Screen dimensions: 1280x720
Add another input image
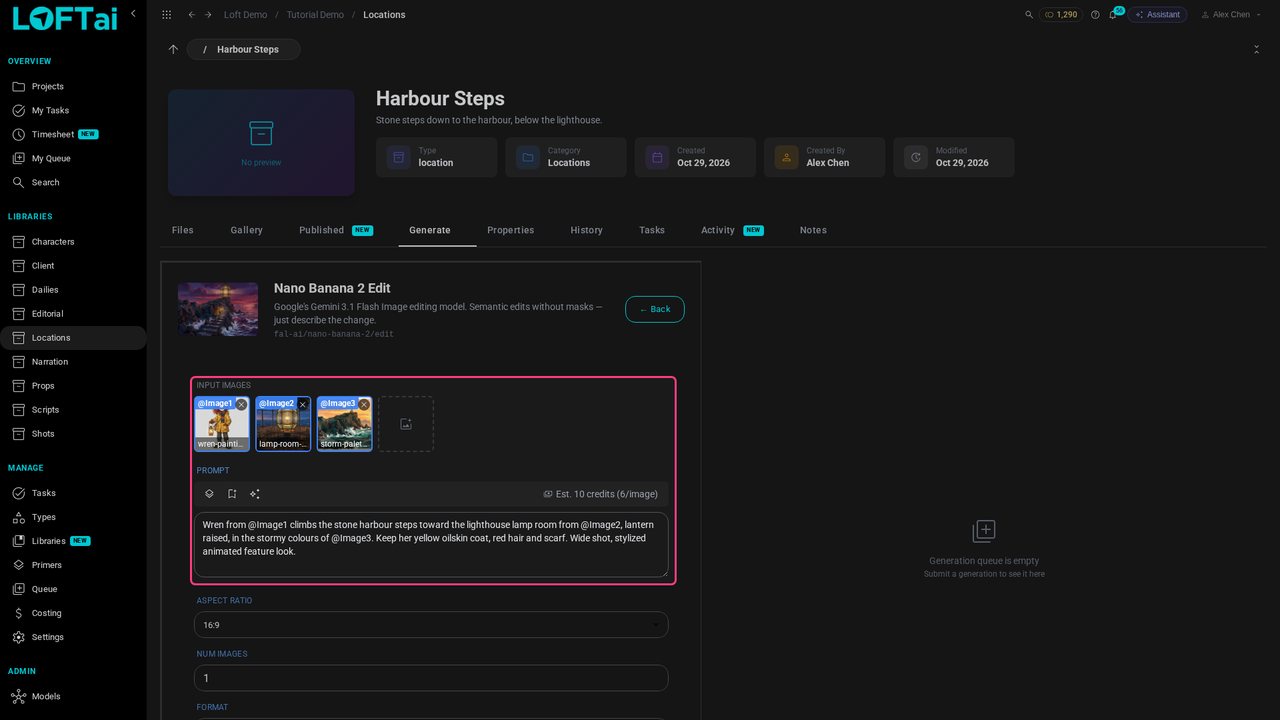(406, 424)
